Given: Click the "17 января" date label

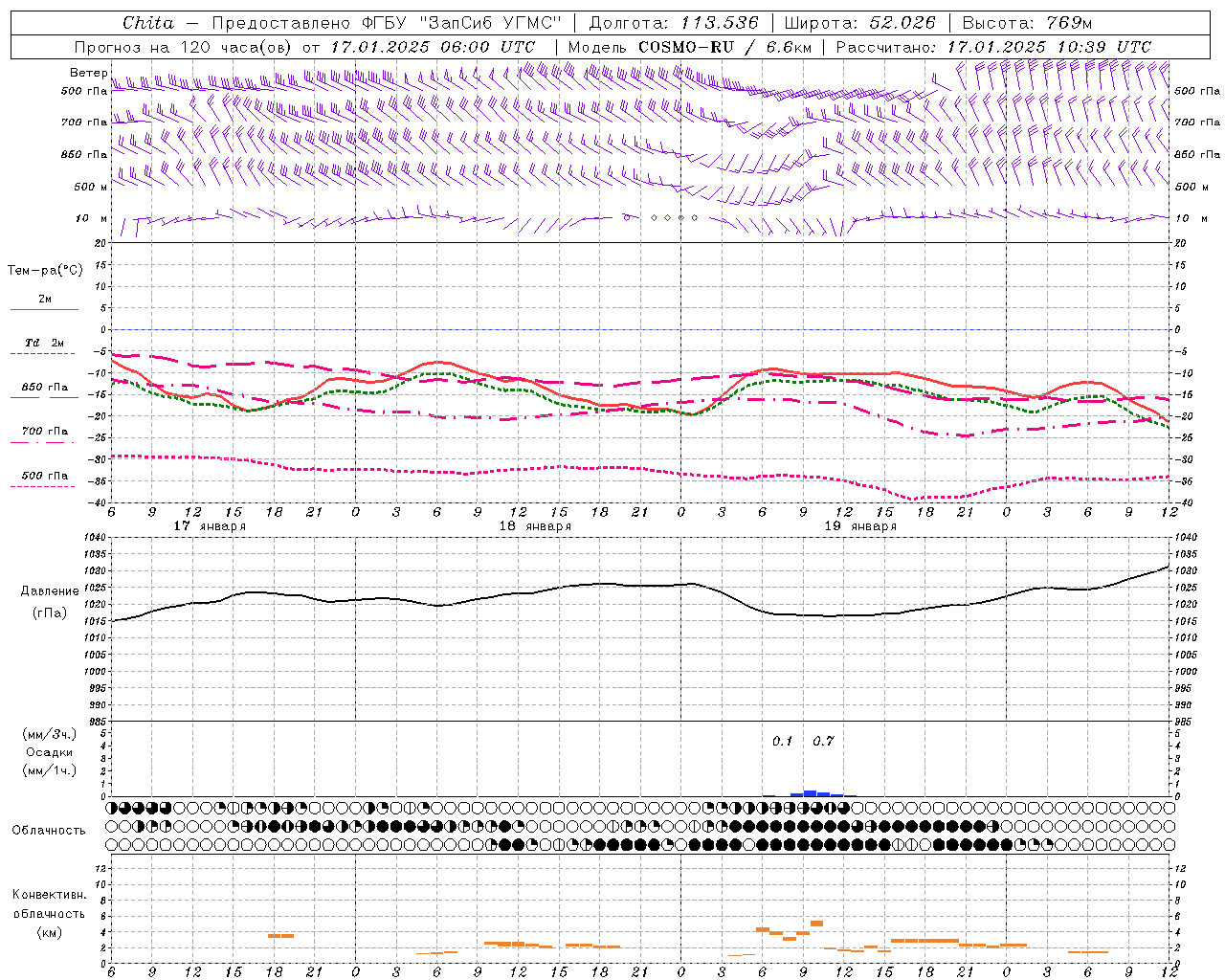Looking at the screenshot, I should coord(210,526).
